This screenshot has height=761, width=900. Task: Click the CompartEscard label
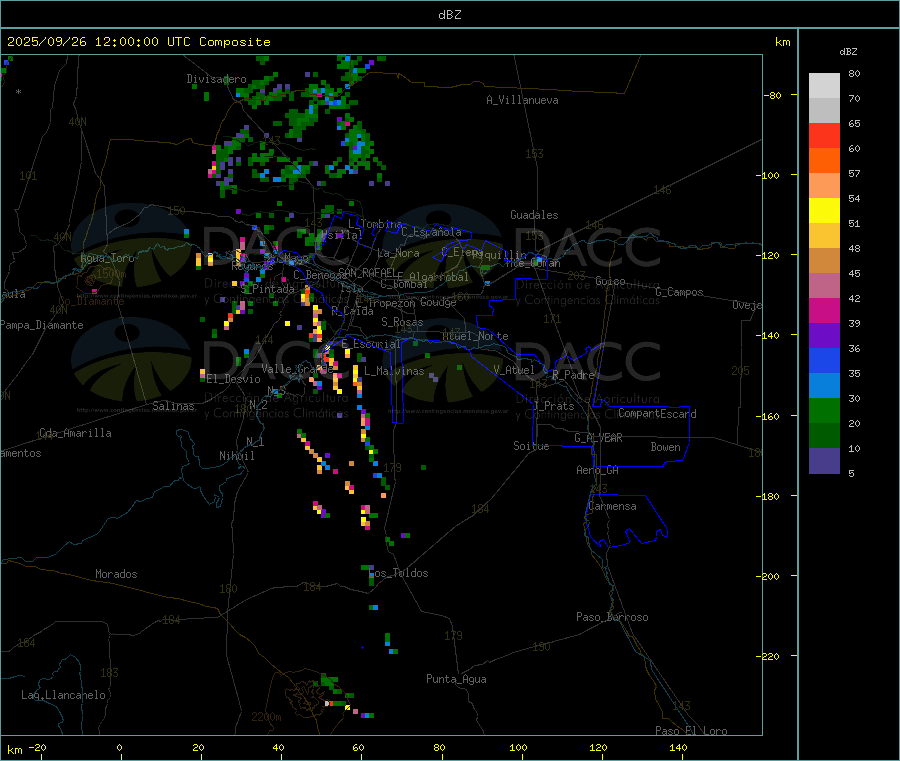click(x=657, y=414)
